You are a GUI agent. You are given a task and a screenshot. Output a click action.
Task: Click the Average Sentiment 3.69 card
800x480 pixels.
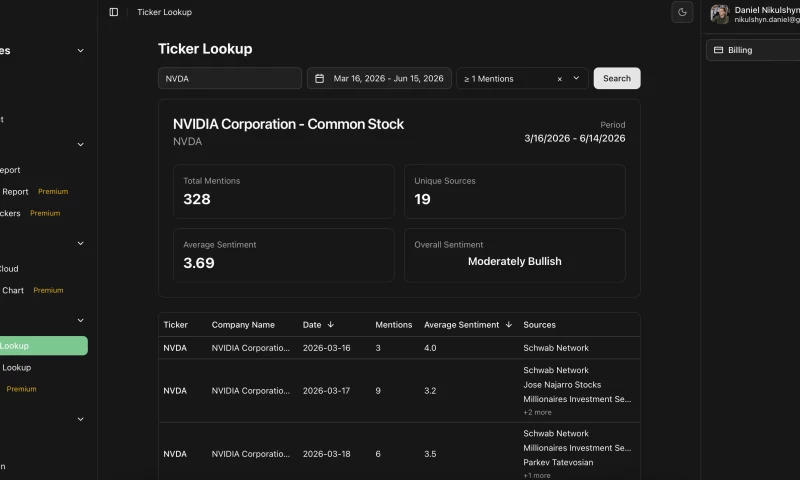284,255
